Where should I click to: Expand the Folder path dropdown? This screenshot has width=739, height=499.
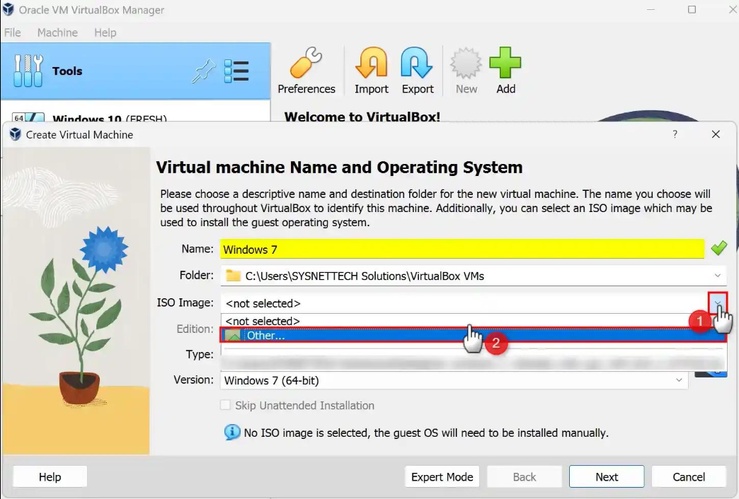(x=717, y=276)
